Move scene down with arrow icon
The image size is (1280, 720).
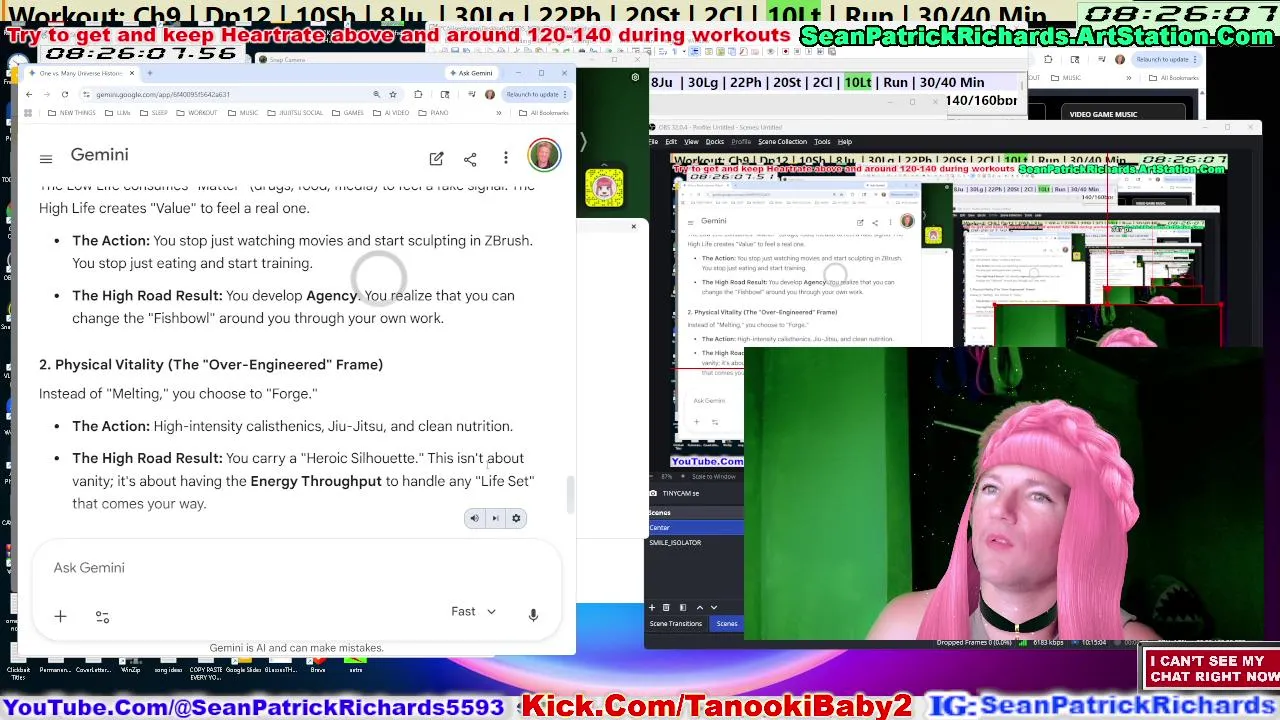pos(713,607)
